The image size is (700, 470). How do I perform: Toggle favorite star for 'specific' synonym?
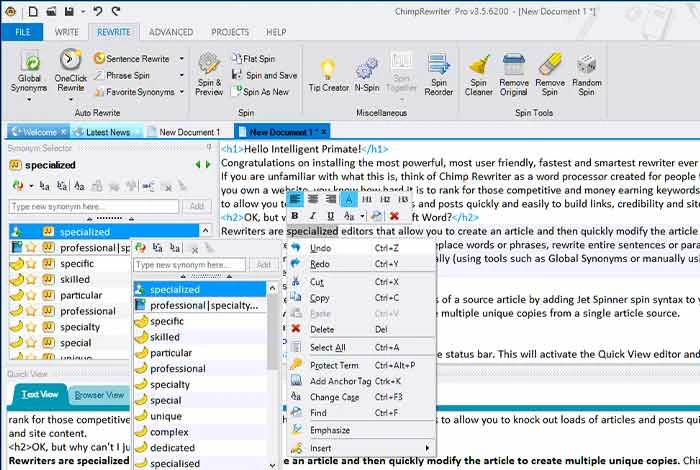[x=31, y=264]
